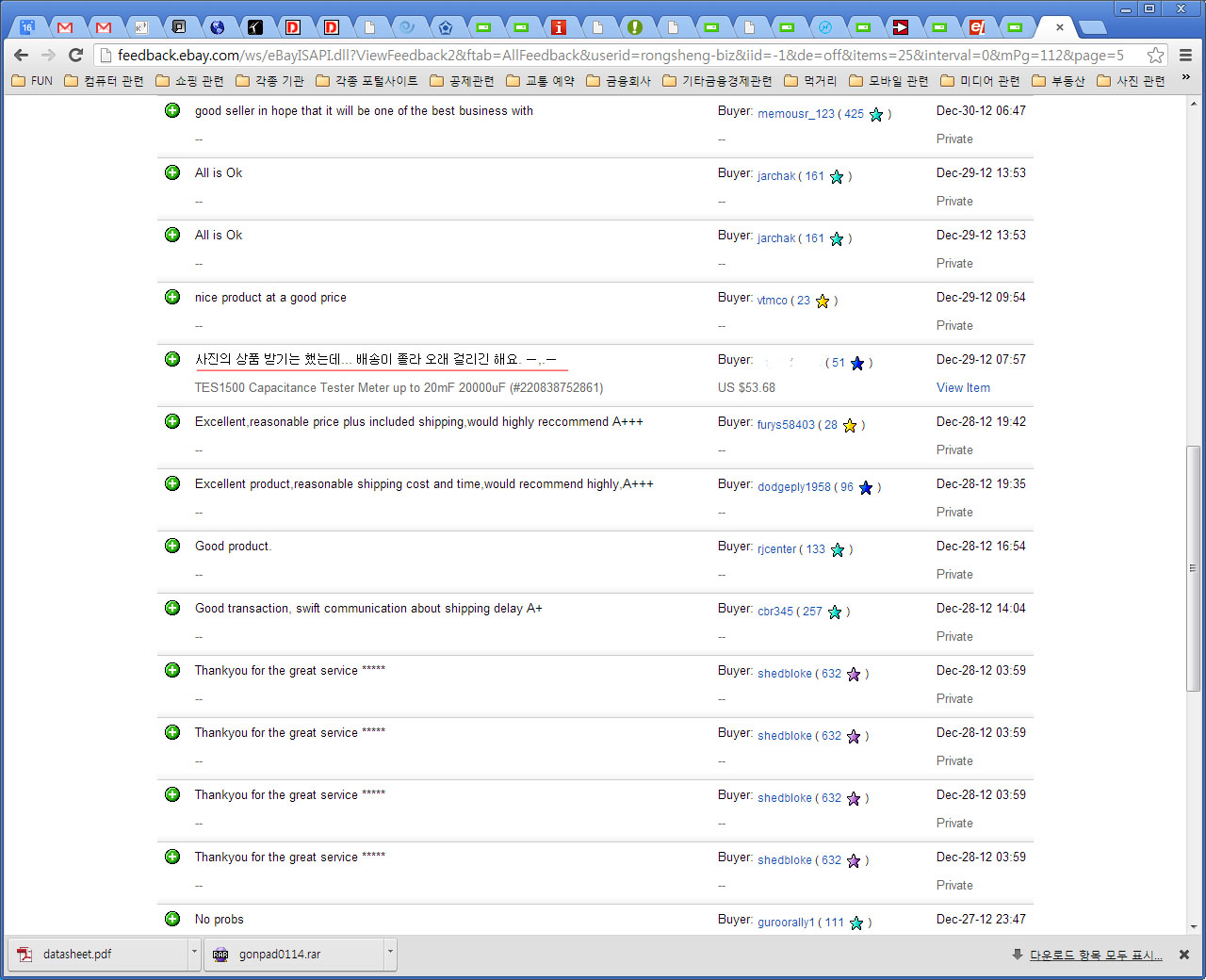
Task: Open buyer vtmco profile
Action: pos(772,301)
